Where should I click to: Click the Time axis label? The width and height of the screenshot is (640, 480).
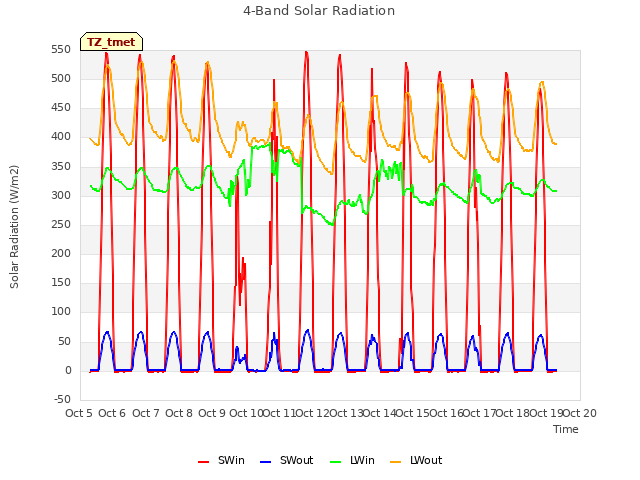tap(566, 429)
